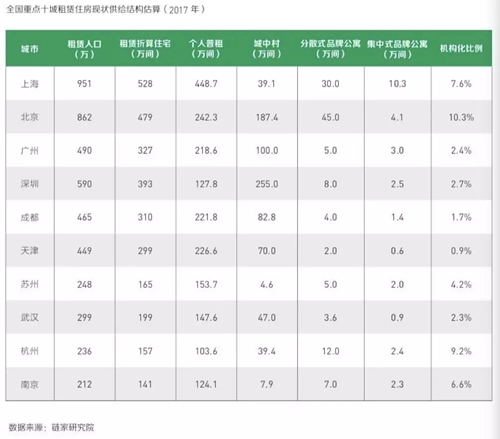Click the 南京 city cell
The width and height of the screenshot is (500, 439).
pyautogui.click(x=30, y=384)
